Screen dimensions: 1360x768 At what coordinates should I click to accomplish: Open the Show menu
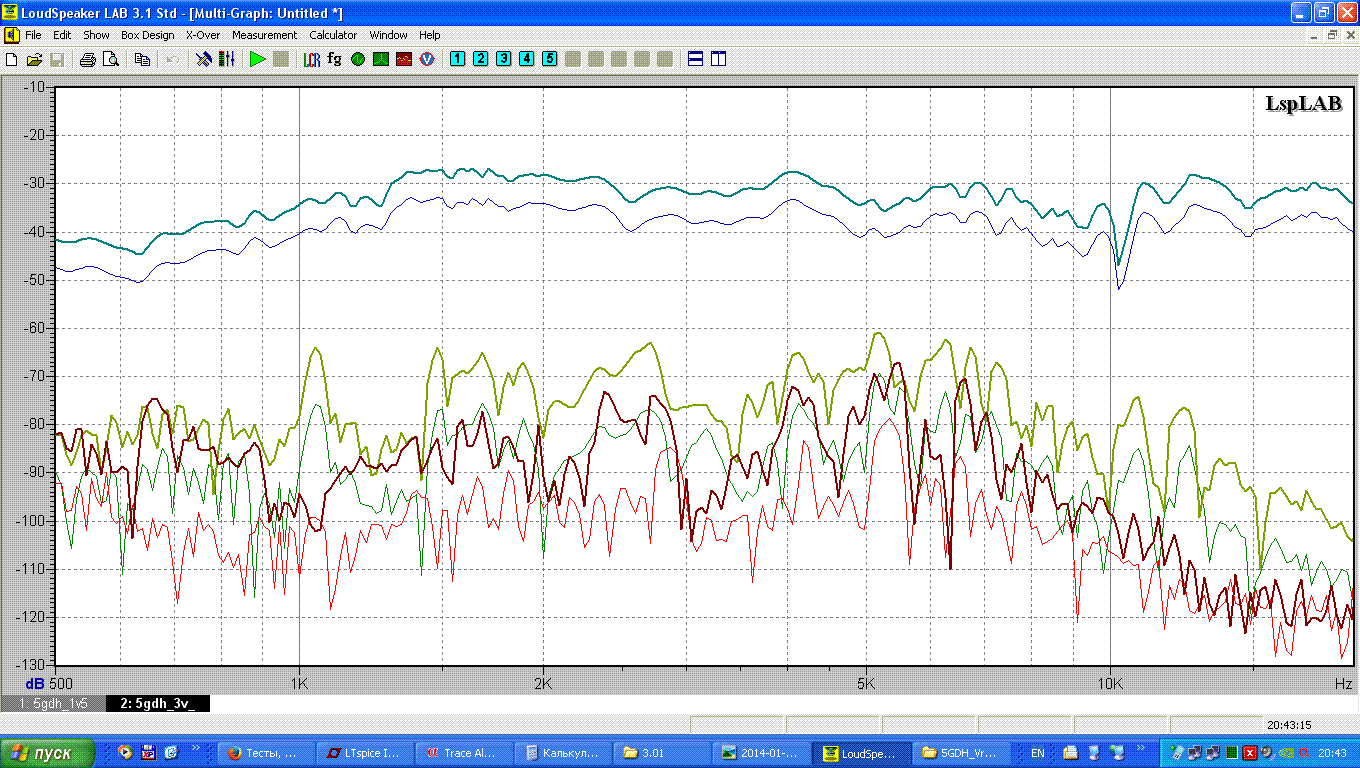click(96, 35)
